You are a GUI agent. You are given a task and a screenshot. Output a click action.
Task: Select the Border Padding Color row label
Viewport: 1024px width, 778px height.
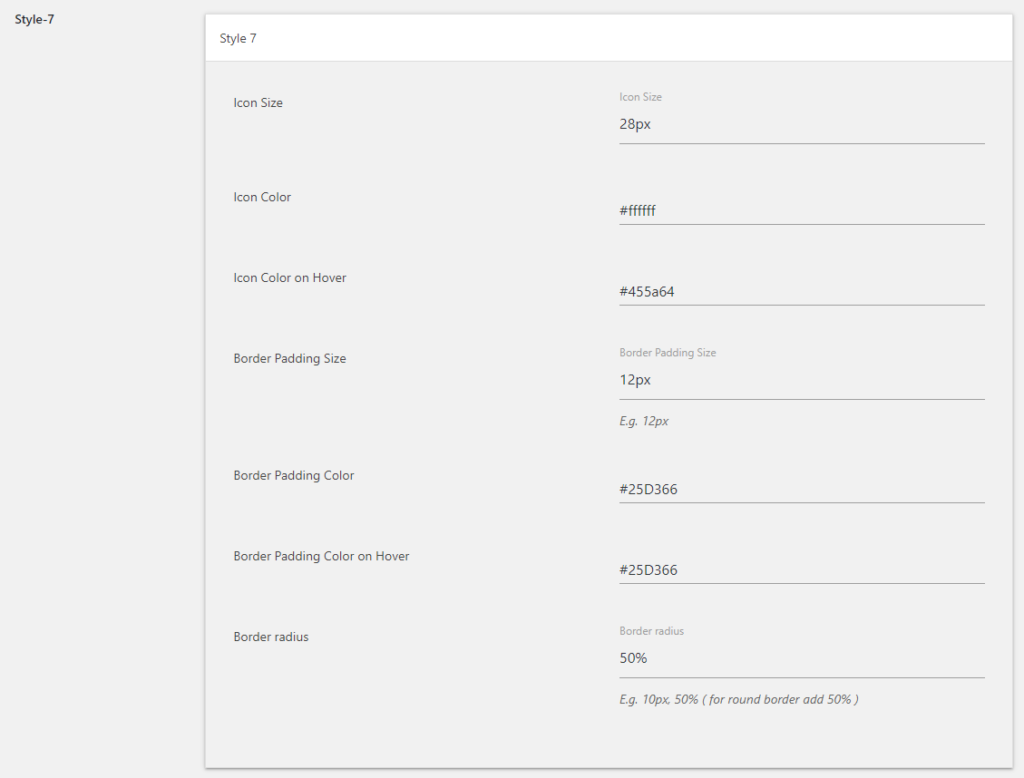(x=294, y=476)
